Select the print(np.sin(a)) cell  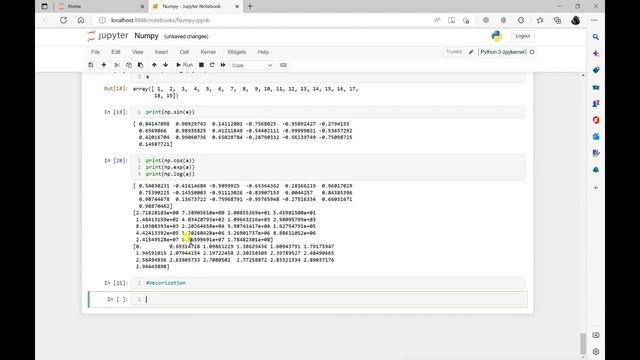click(328, 112)
